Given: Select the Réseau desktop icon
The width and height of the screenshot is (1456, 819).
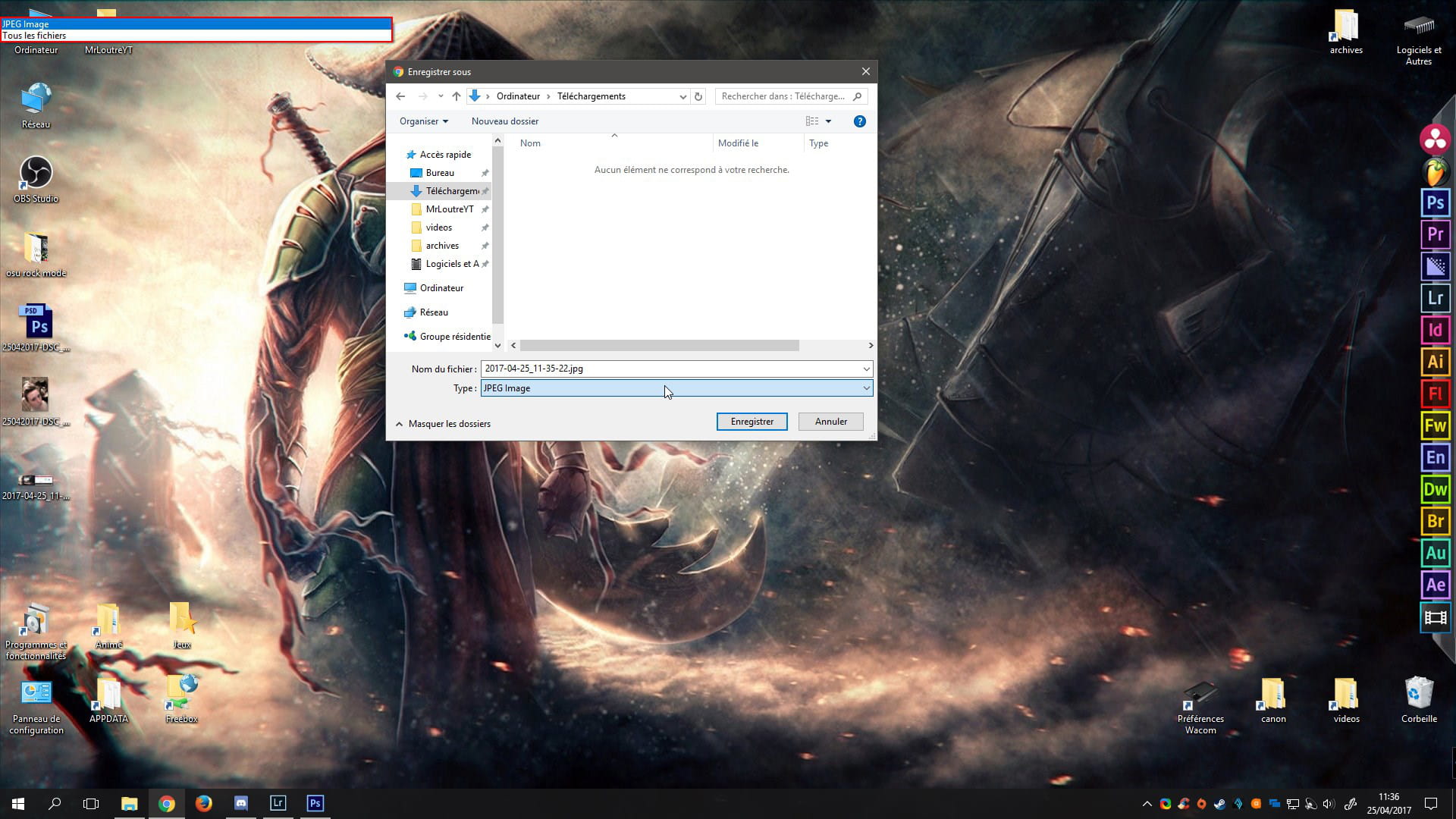Looking at the screenshot, I should [x=36, y=105].
